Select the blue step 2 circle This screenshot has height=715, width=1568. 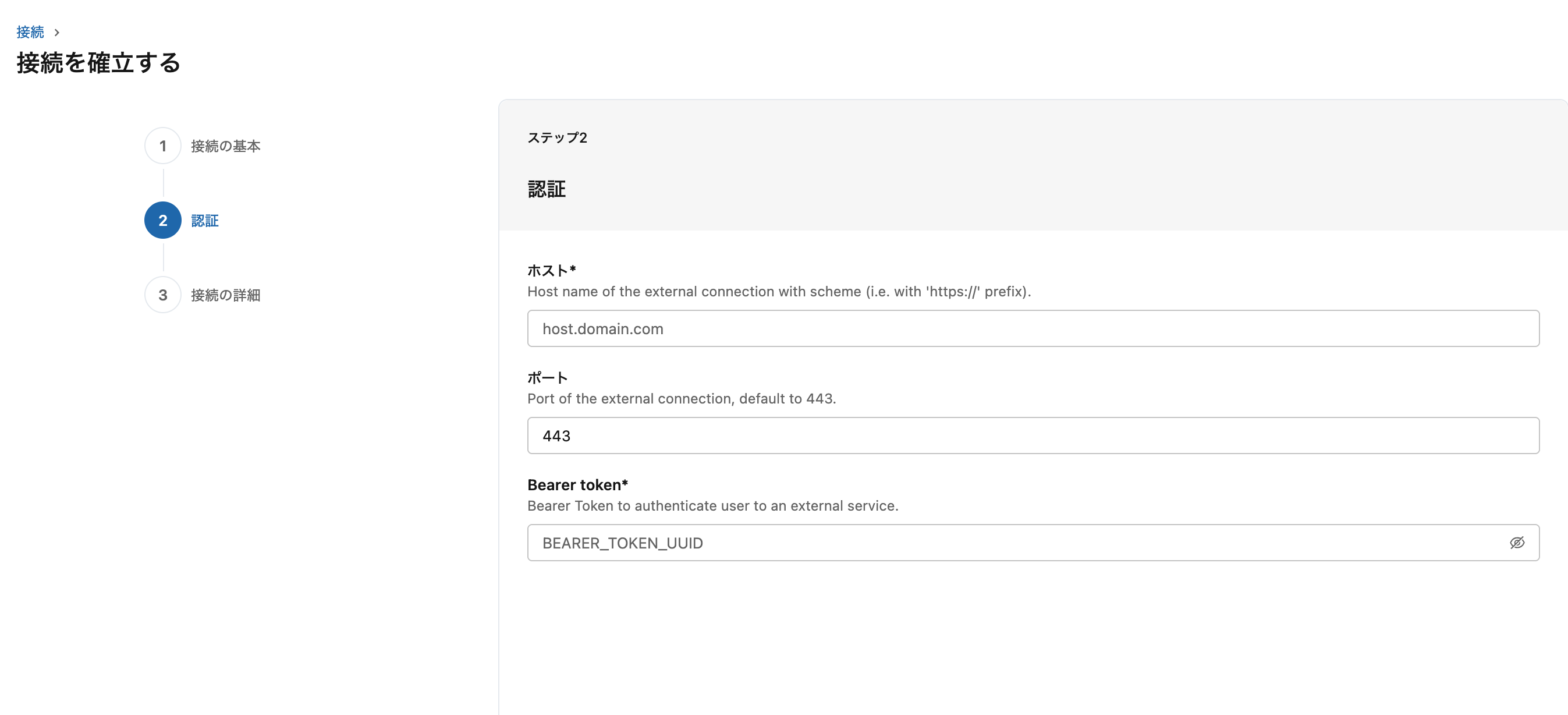162,221
